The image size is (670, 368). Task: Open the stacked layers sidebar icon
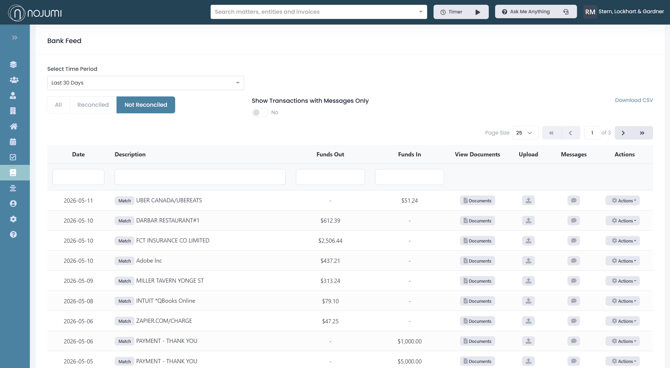[13, 65]
